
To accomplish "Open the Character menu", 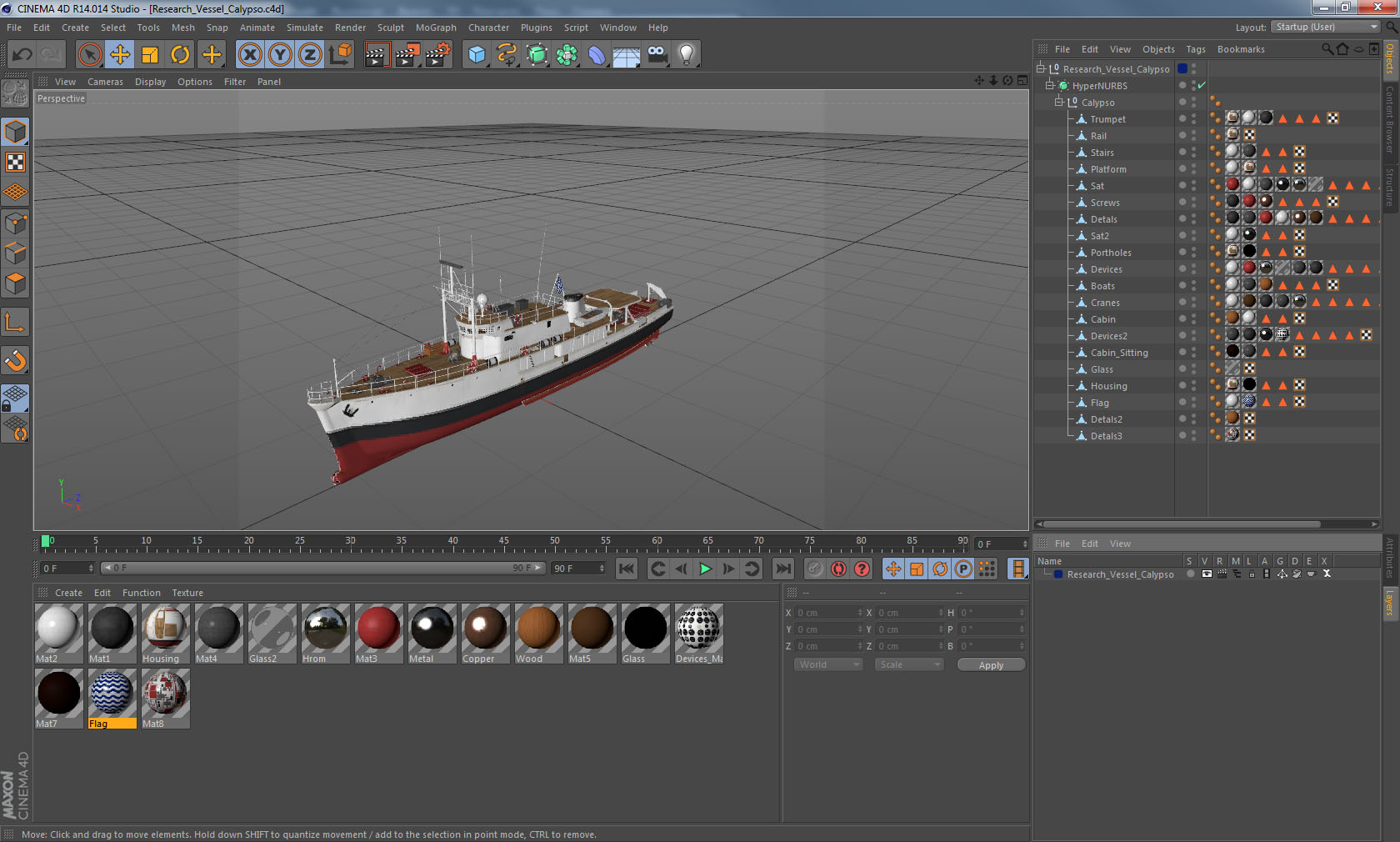I will coord(488,28).
